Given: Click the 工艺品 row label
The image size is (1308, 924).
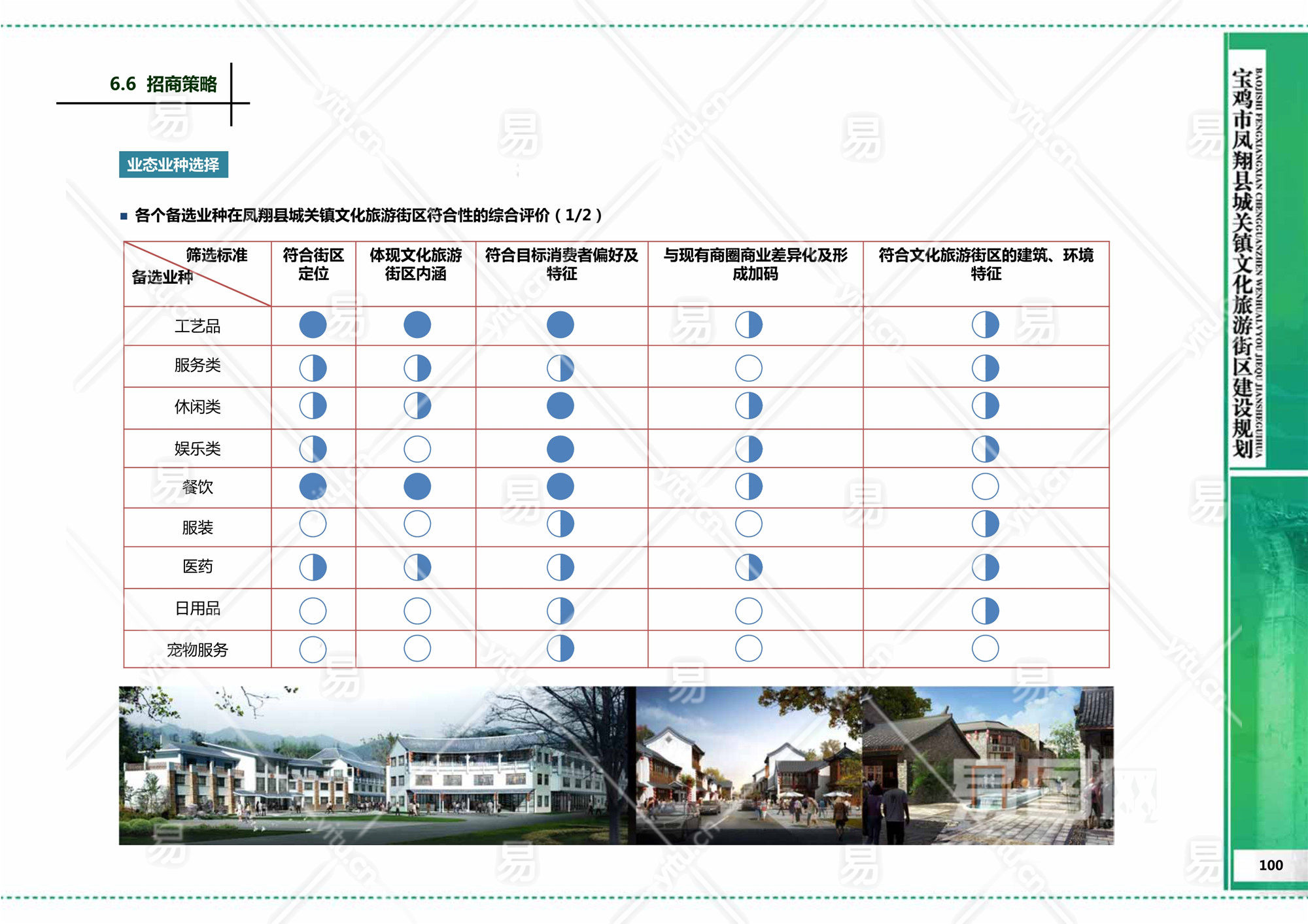Looking at the screenshot, I should pos(198,326).
